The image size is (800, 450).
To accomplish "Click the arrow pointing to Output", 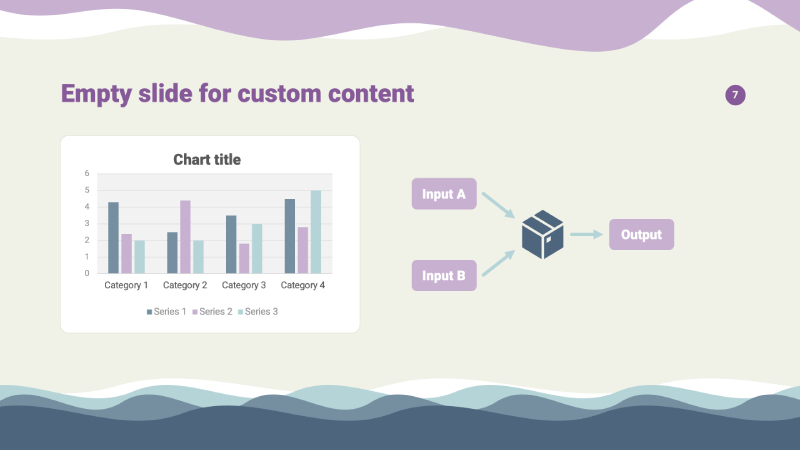I will pyautogui.click(x=588, y=235).
